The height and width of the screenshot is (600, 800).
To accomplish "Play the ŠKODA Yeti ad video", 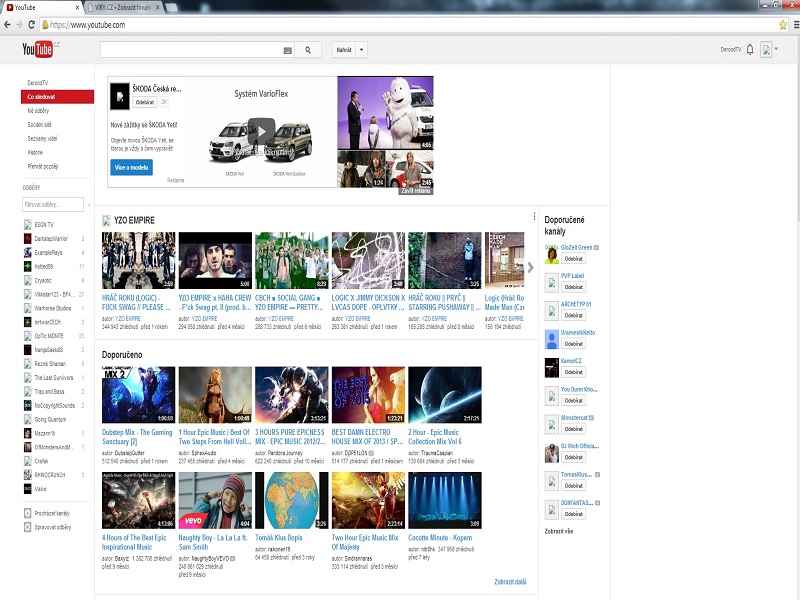I will click(261, 131).
